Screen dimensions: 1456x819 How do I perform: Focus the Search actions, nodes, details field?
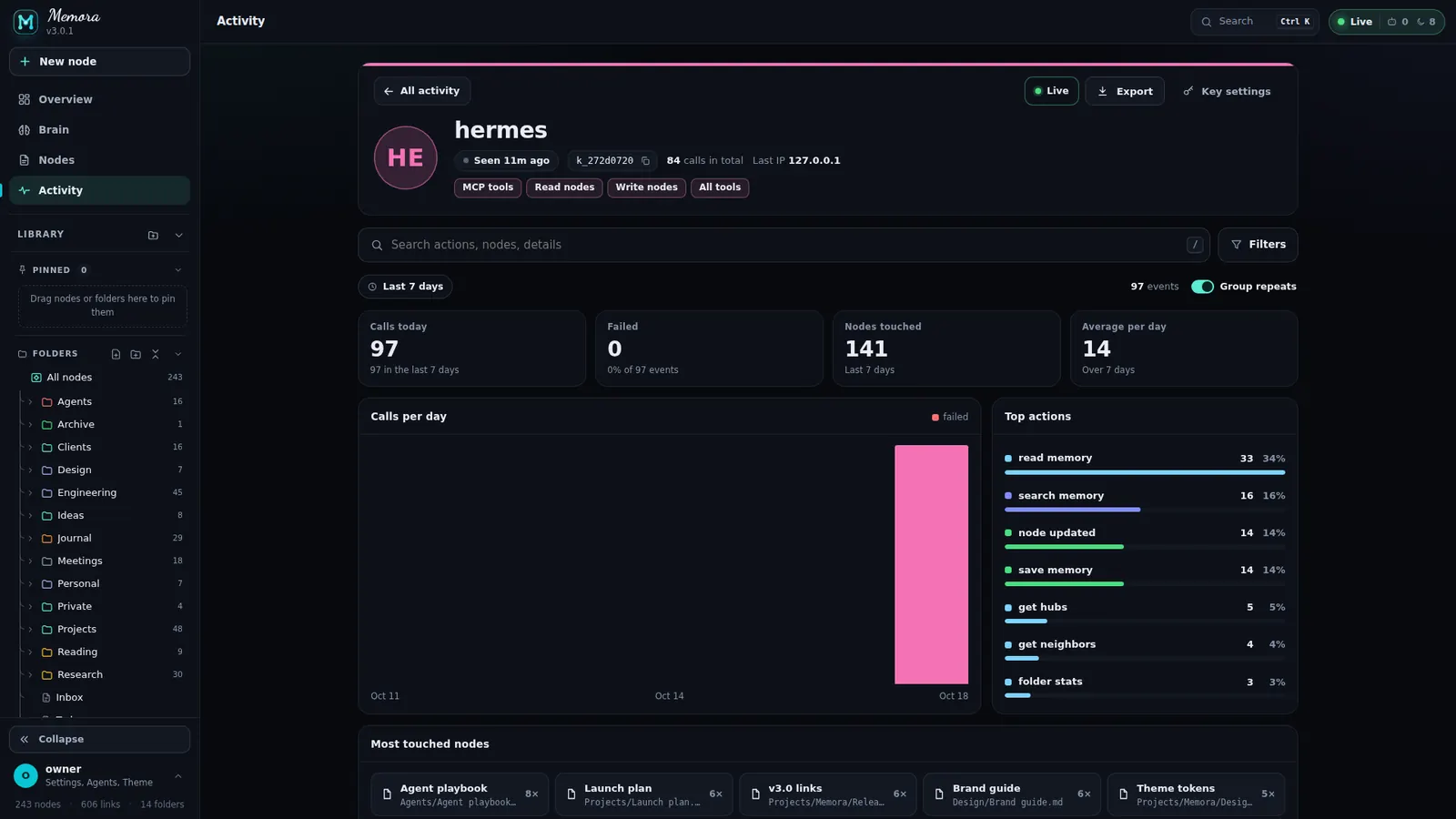click(x=784, y=245)
